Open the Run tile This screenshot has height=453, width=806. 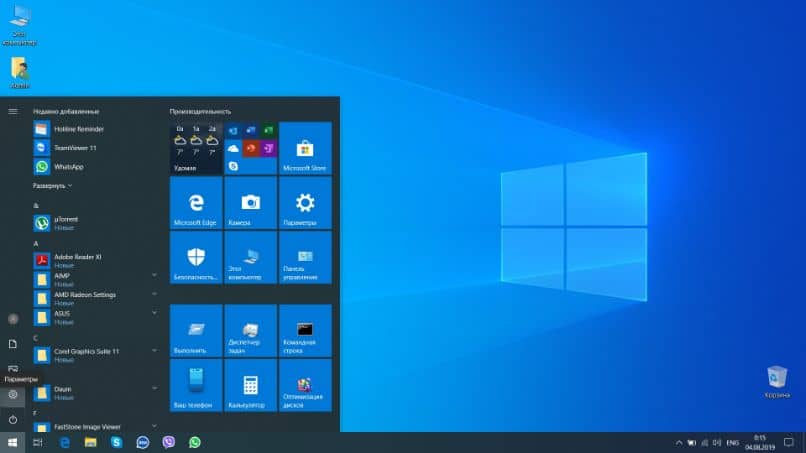[x=196, y=331]
